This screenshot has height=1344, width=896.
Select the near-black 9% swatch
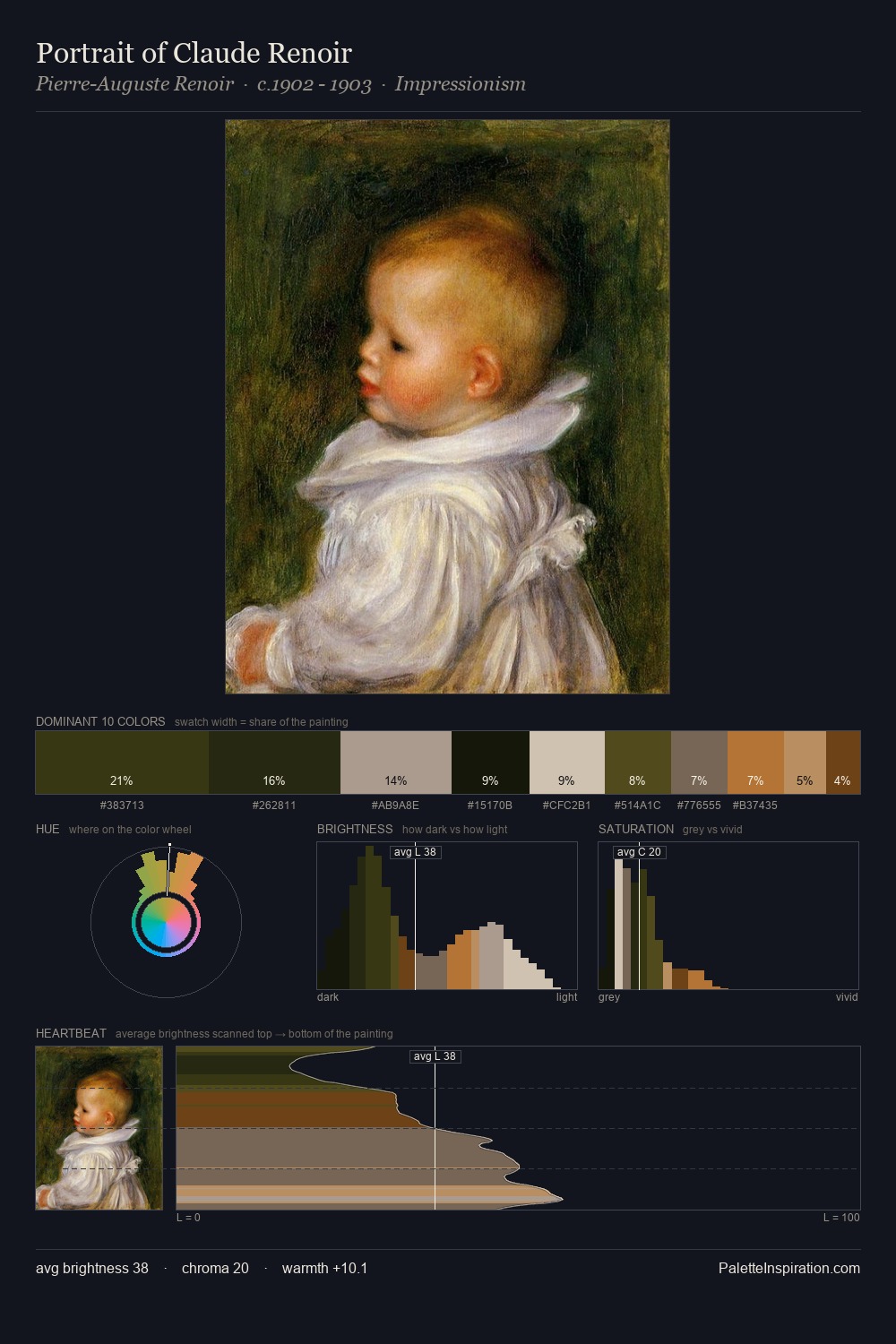coord(490,762)
